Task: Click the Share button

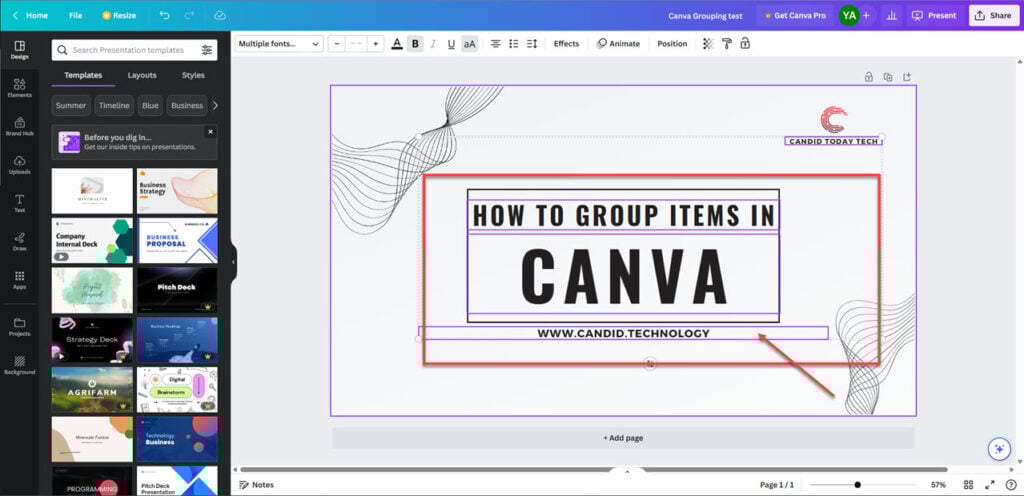Action: (993, 15)
